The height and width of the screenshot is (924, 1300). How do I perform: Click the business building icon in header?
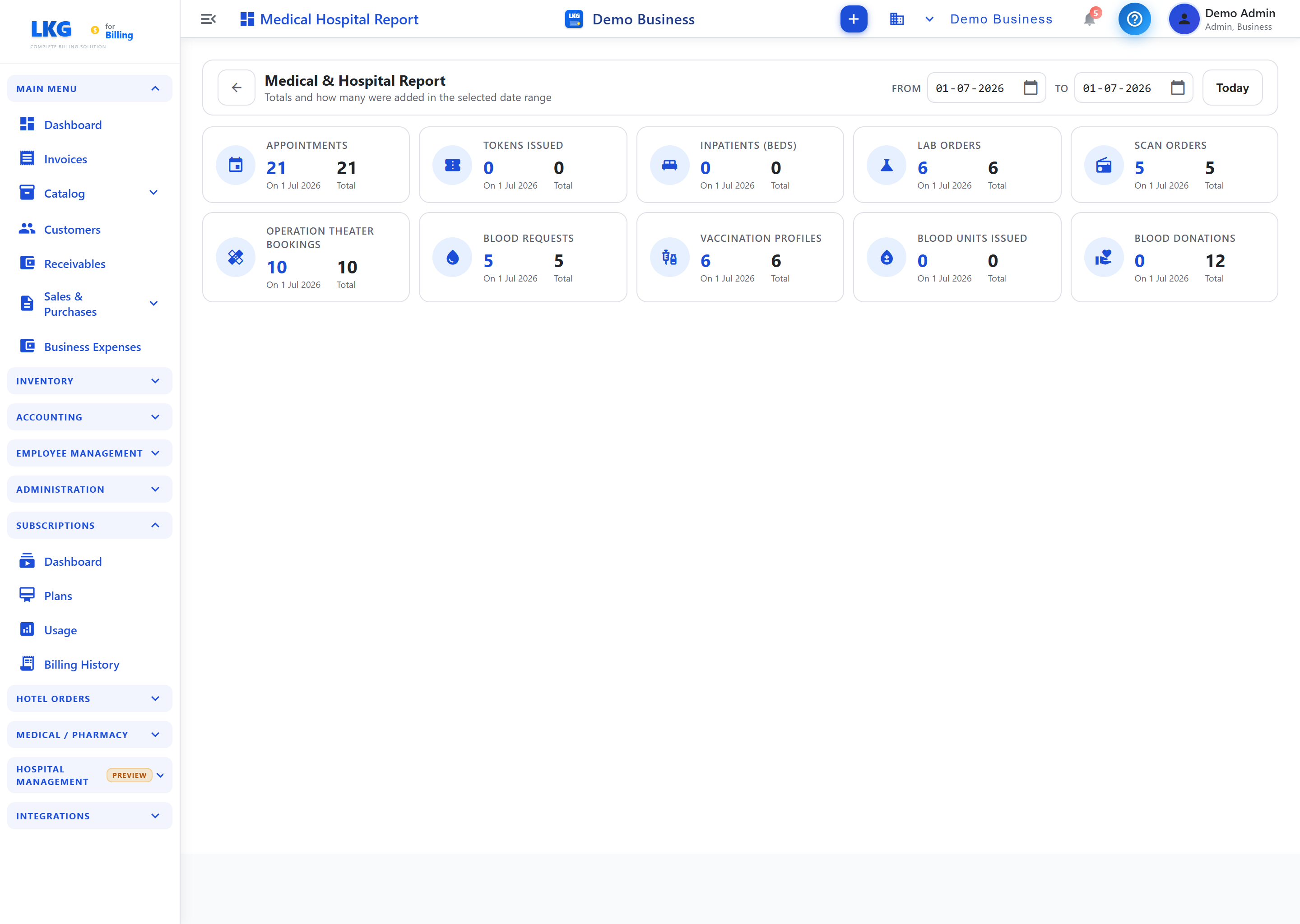coord(896,19)
